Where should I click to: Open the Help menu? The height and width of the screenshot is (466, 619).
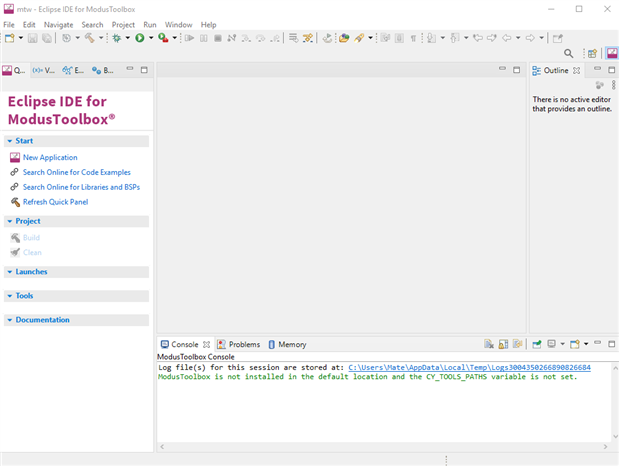(x=208, y=24)
